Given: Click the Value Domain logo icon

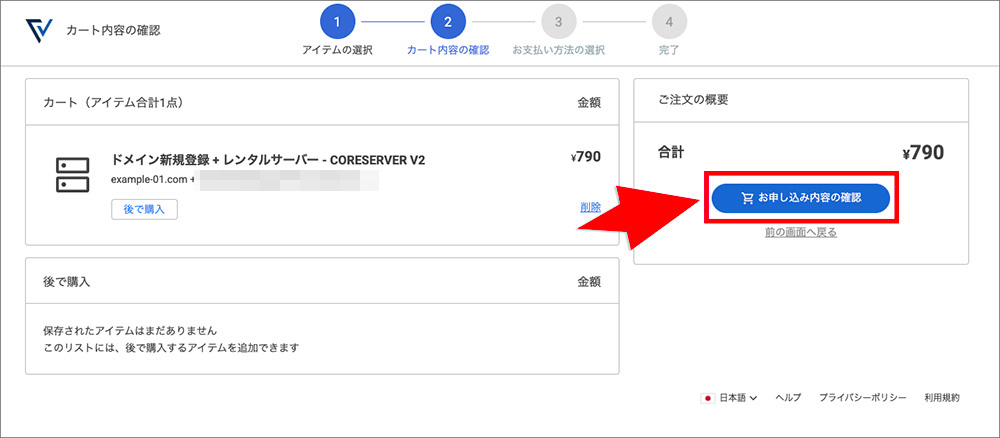Looking at the screenshot, I should click(38, 30).
